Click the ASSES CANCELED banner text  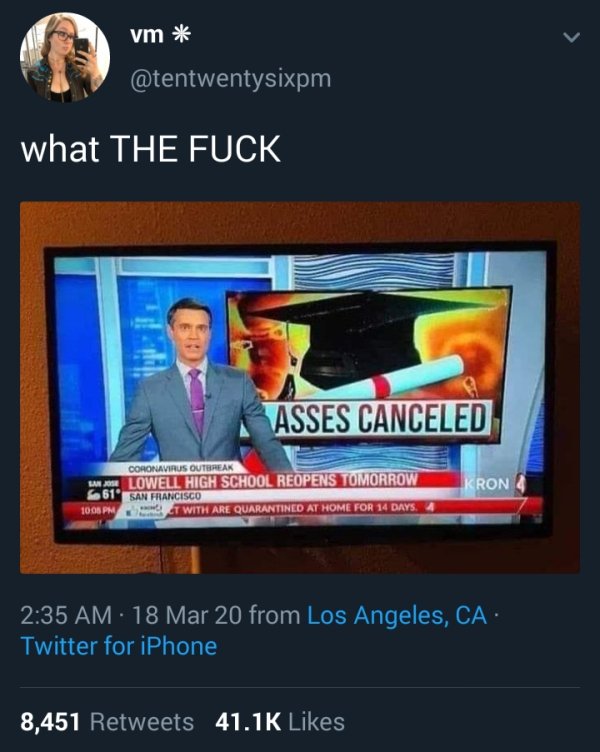click(381, 418)
